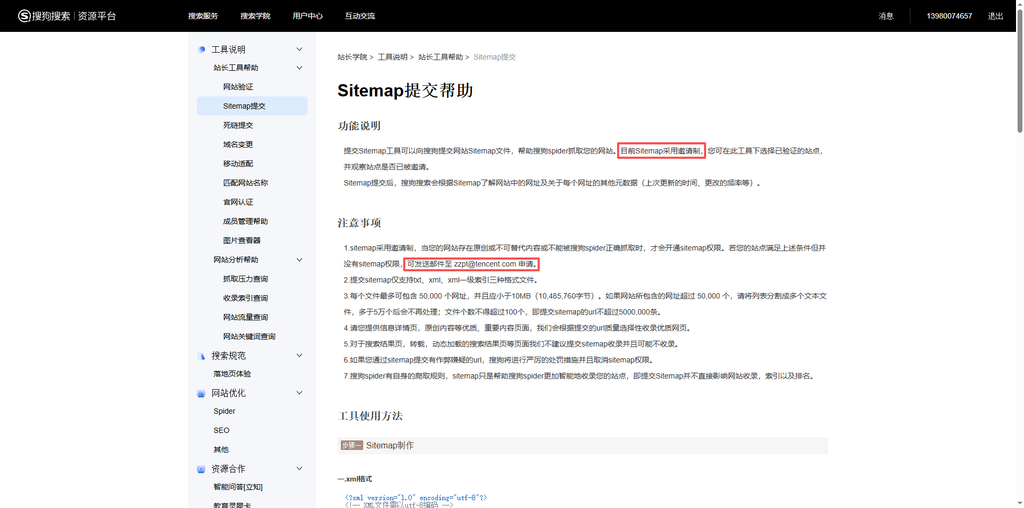Open the 用户中心 top menu
1024x508 pixels.
coord(307,16)
